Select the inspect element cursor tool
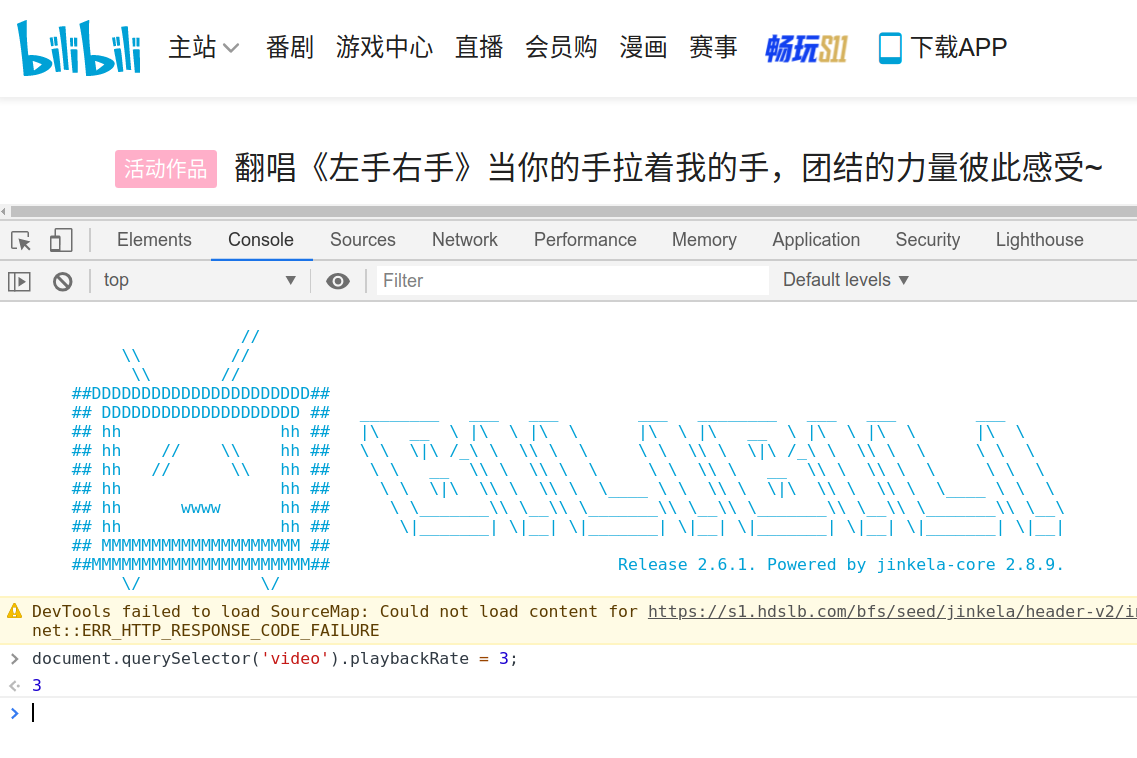This screenshot has height=758, width=1137. (x=18, y=240)
